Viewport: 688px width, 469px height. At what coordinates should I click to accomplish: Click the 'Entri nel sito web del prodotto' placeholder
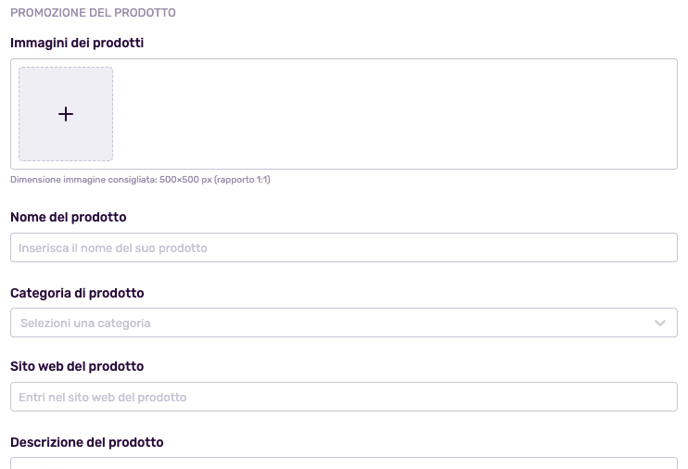click(102, 397)
